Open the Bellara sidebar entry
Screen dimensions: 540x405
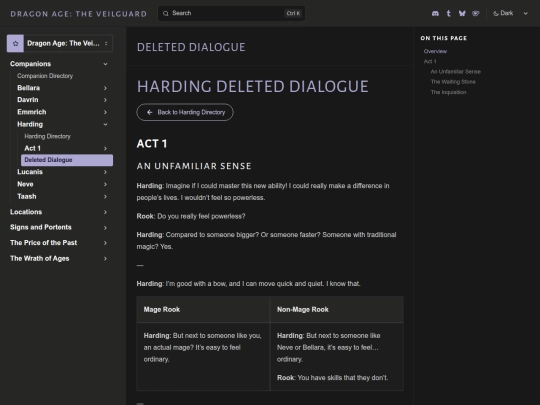click(29, 88)
